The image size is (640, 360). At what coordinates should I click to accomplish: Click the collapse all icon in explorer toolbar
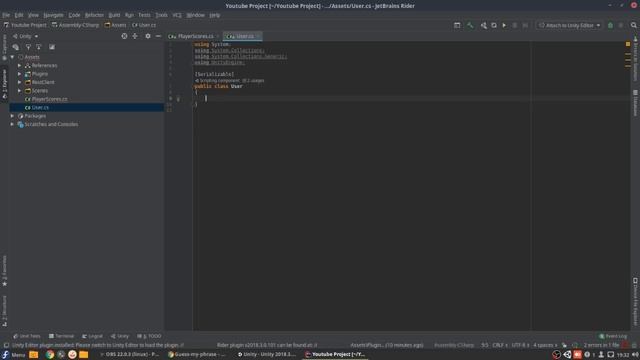point(39,47)
